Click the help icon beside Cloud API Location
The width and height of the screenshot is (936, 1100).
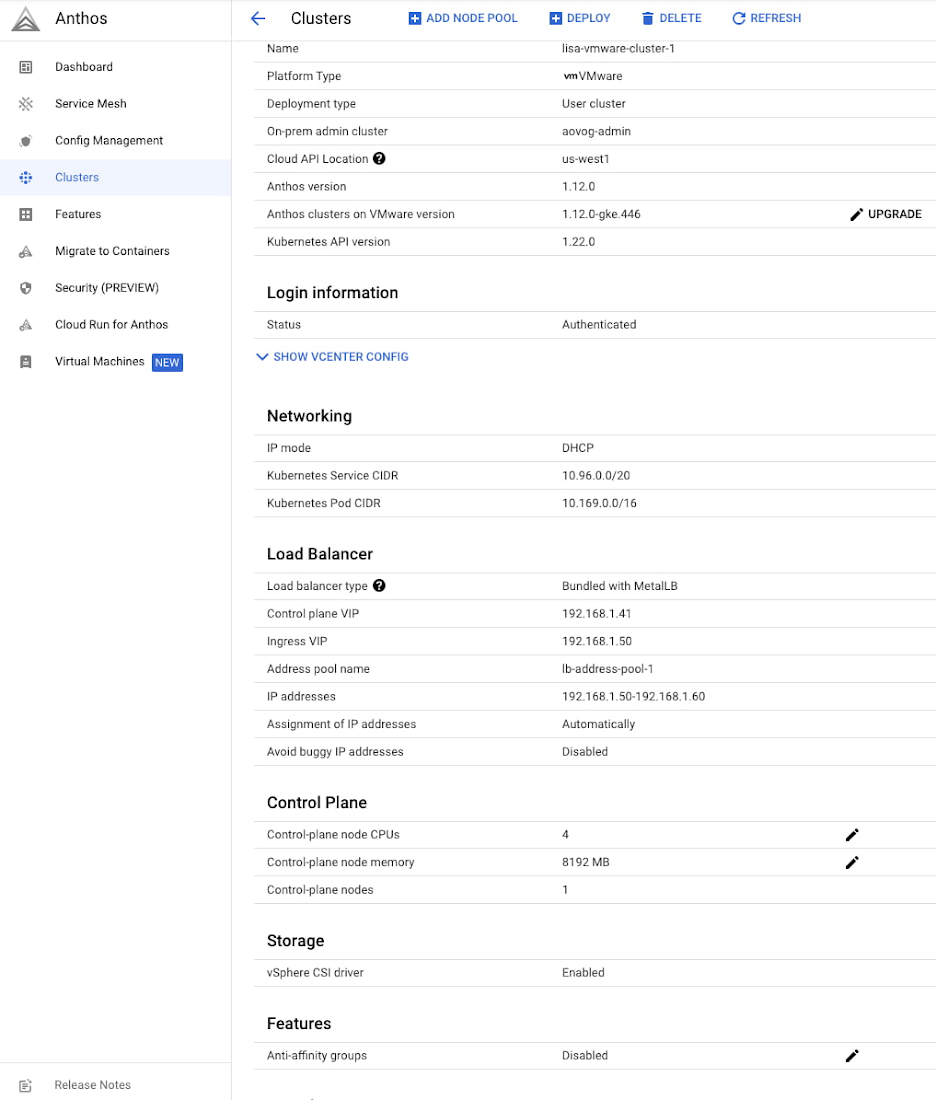tap(379, 159)
